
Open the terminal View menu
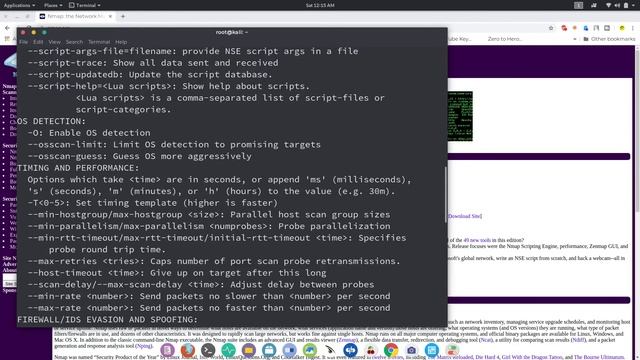coord(54,42)
